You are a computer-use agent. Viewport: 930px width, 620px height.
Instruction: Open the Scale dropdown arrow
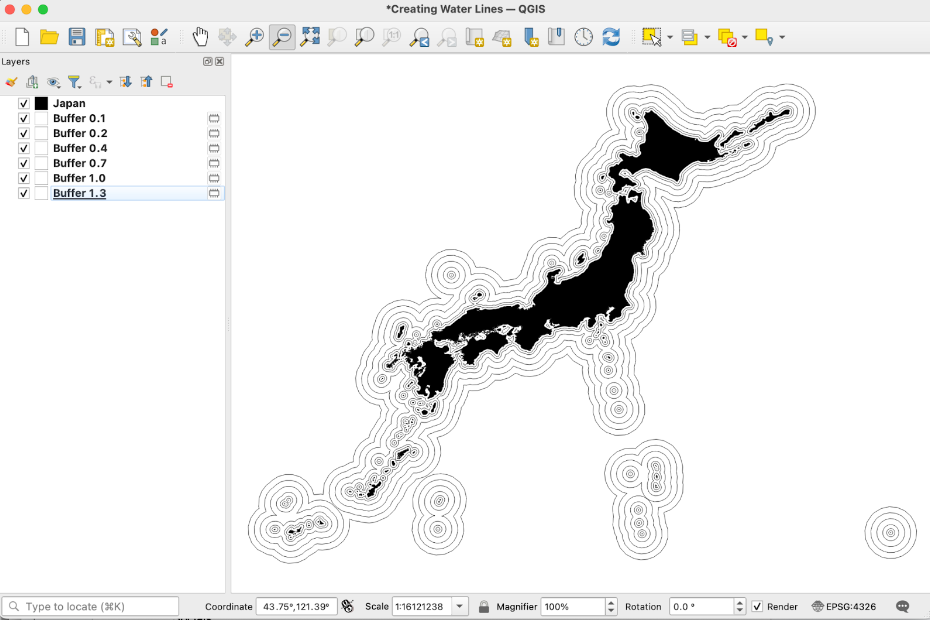[x=460, y=606]
